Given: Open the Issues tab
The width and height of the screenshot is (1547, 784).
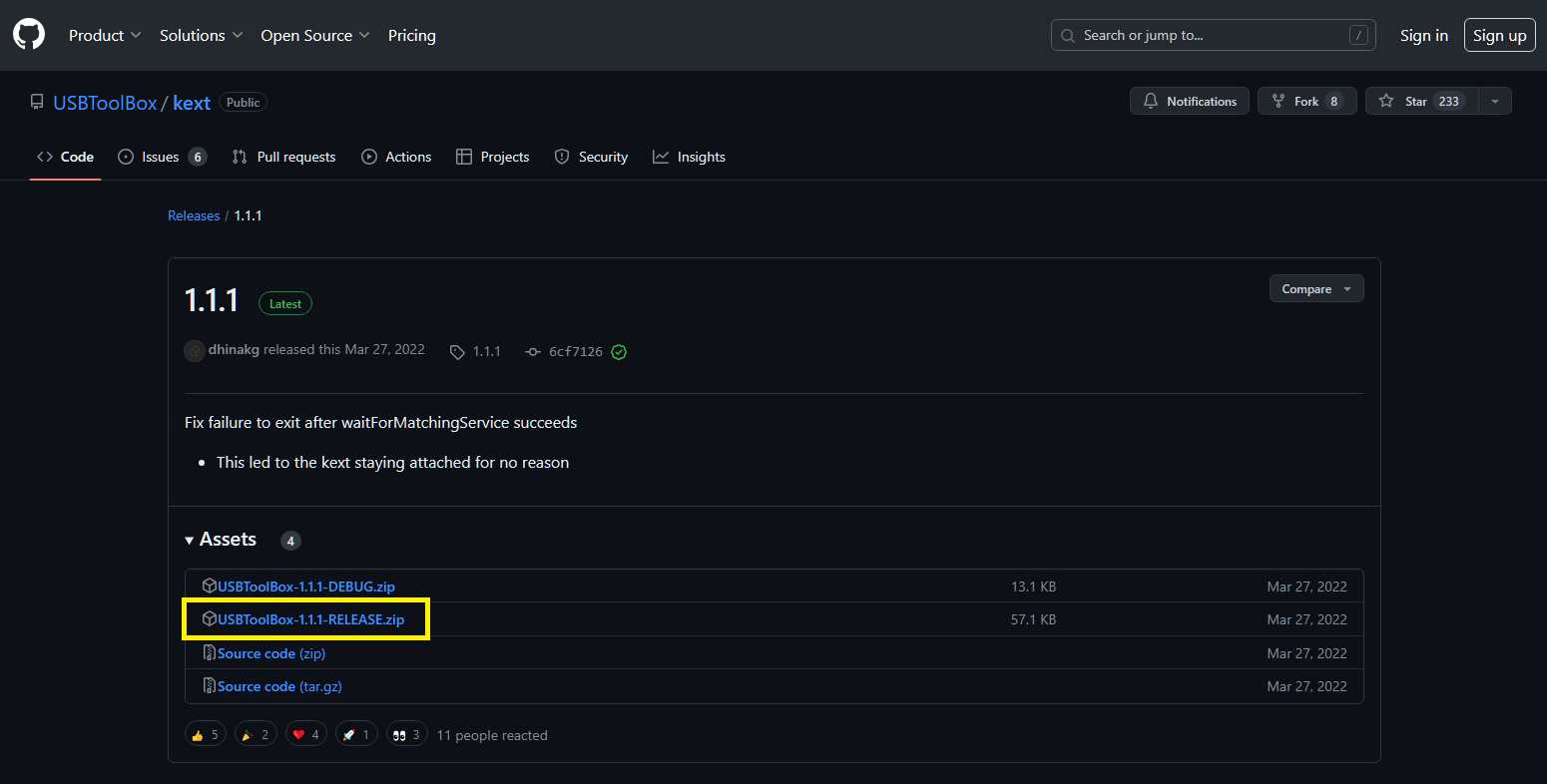Looking at the screenshot, I should (162, 157).
